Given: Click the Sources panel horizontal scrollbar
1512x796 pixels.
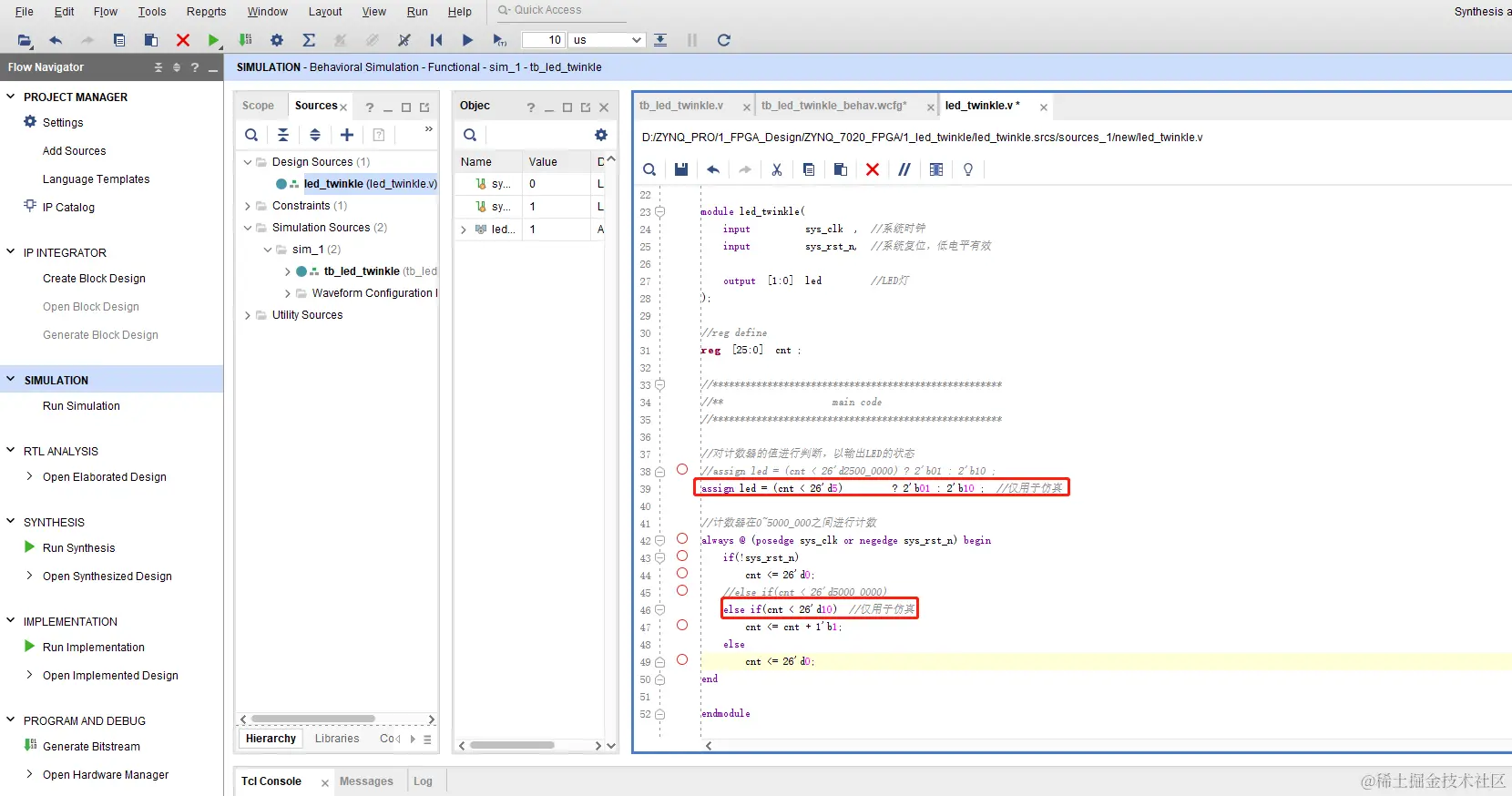Looking at the screenshot, I should pyautogui.click(x=313, y=719).
